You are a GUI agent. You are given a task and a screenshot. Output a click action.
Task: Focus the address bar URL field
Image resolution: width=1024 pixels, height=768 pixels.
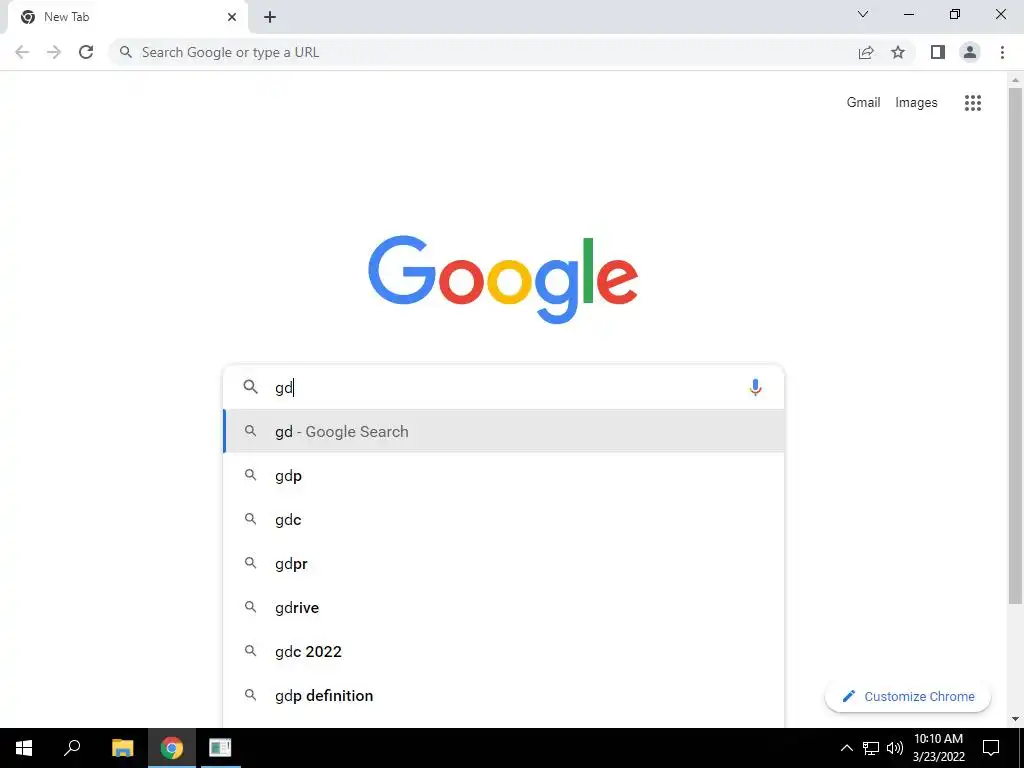[483, 52]
